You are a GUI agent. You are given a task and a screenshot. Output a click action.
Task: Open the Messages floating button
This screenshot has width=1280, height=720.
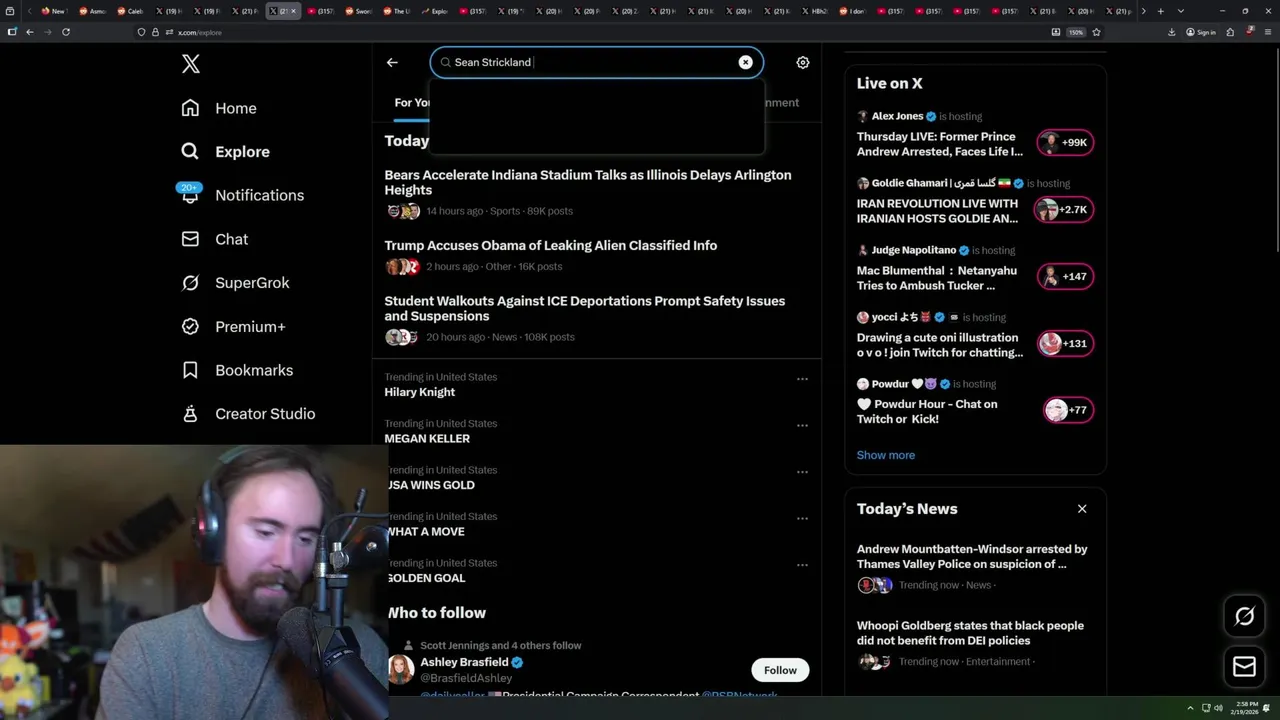(1244, 666)
